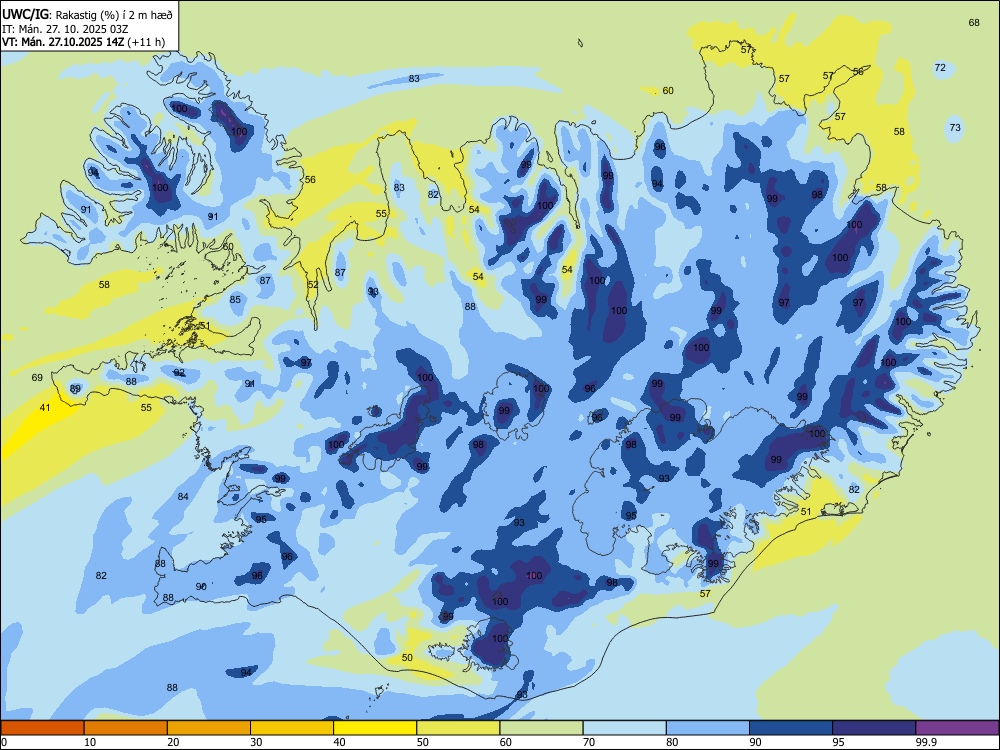The image size is (1000, 750).
Task: Click the map value '68' in the corner
Action: 974,23
